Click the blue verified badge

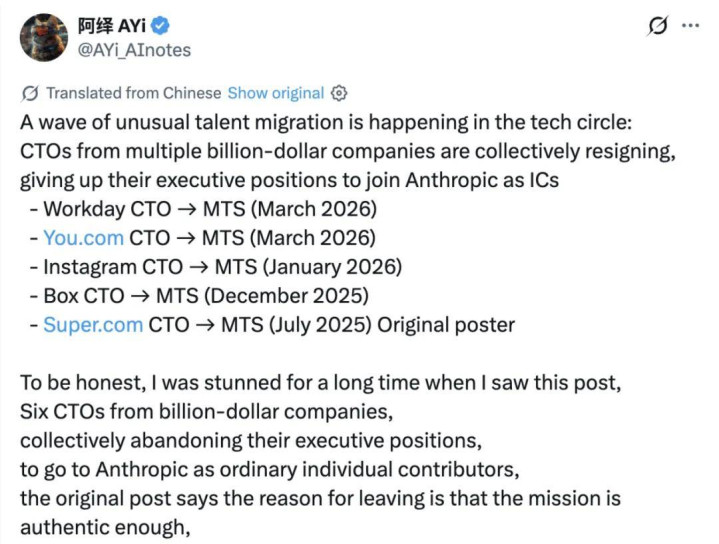pos(160,26)
